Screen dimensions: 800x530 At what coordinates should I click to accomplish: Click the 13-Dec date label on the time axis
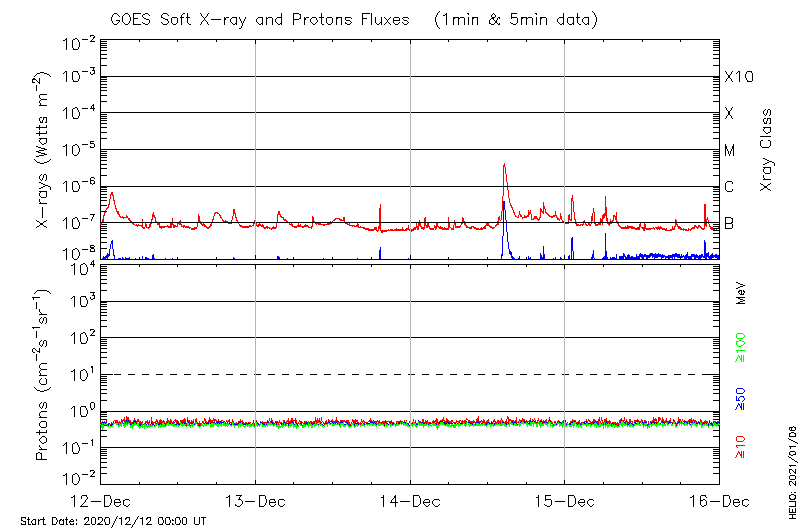[x=255, y=500]
